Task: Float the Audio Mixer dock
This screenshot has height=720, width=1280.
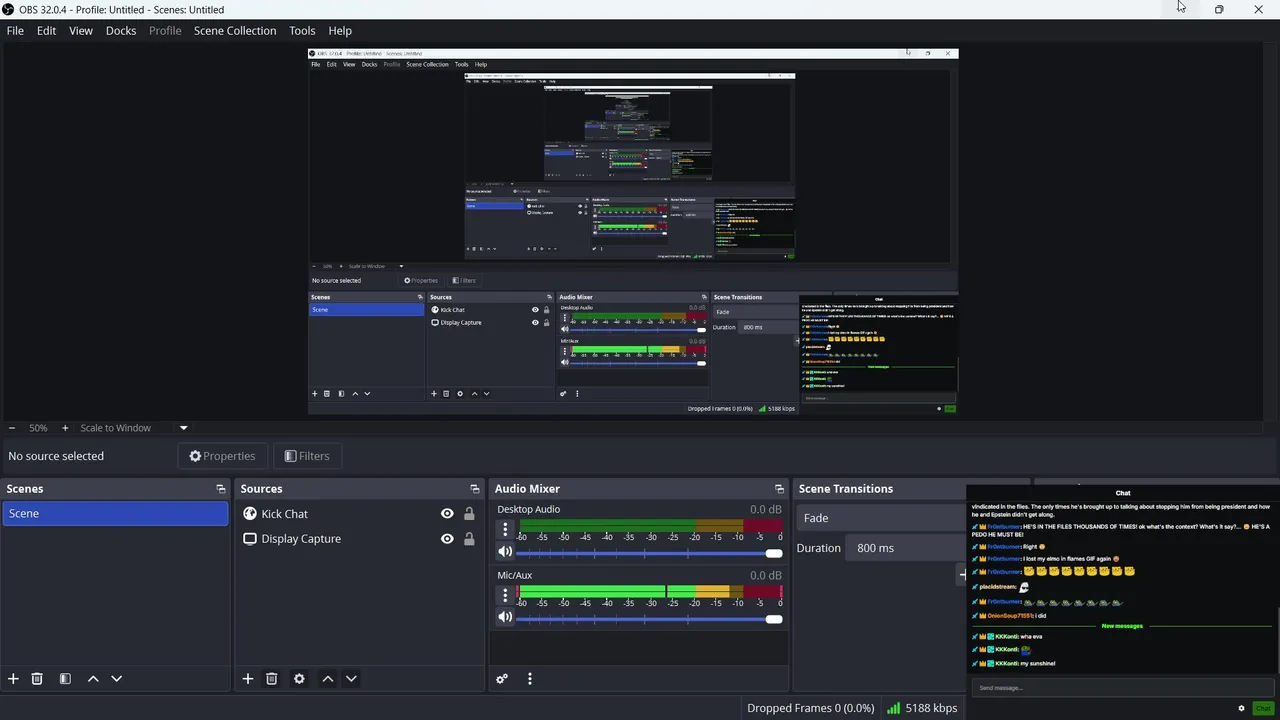Action: [779, 489]
